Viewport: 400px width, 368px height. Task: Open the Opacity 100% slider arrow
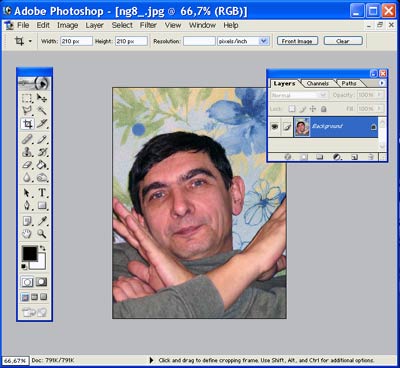click(x=379, y=95)
